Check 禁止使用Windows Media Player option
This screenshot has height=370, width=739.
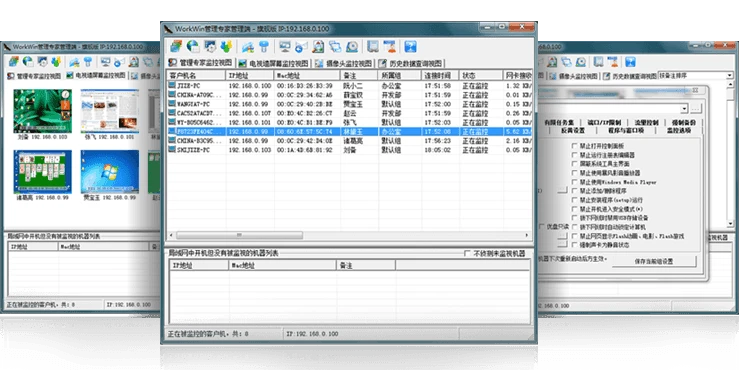[575, 182]
